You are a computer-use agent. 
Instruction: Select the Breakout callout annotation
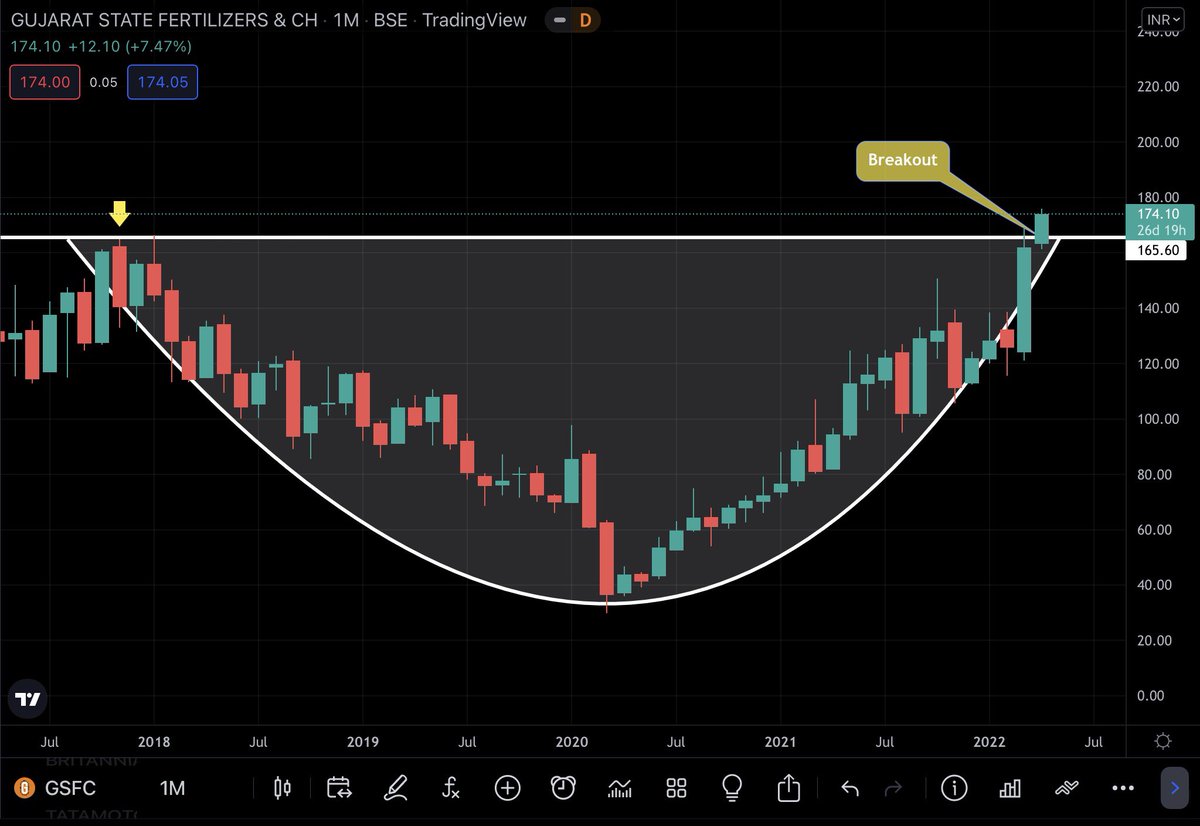pyautogui.click(x=903, y=160)
